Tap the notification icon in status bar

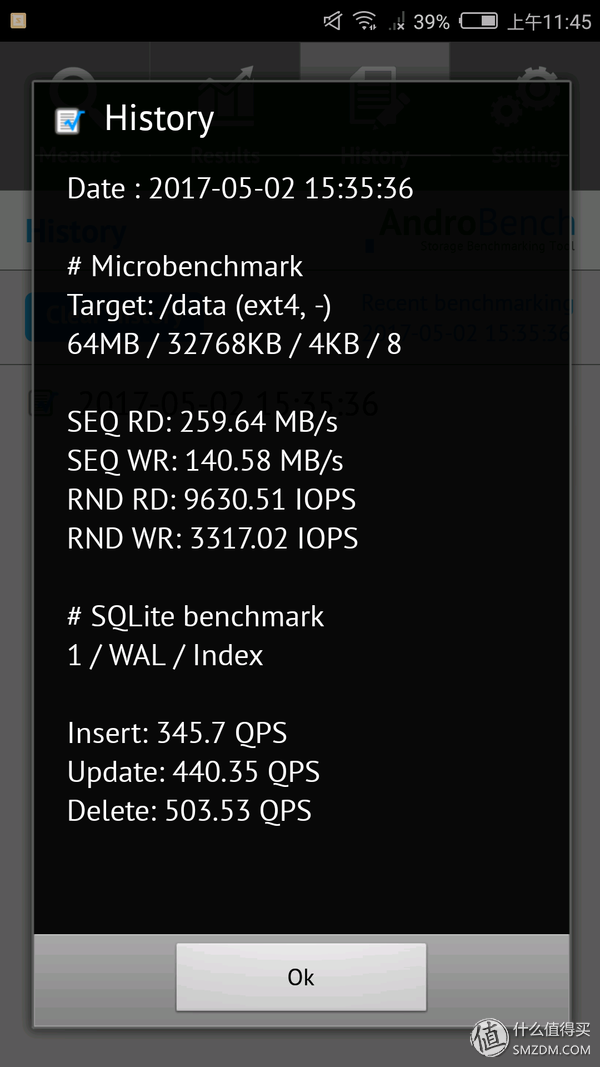coord(18,21)
